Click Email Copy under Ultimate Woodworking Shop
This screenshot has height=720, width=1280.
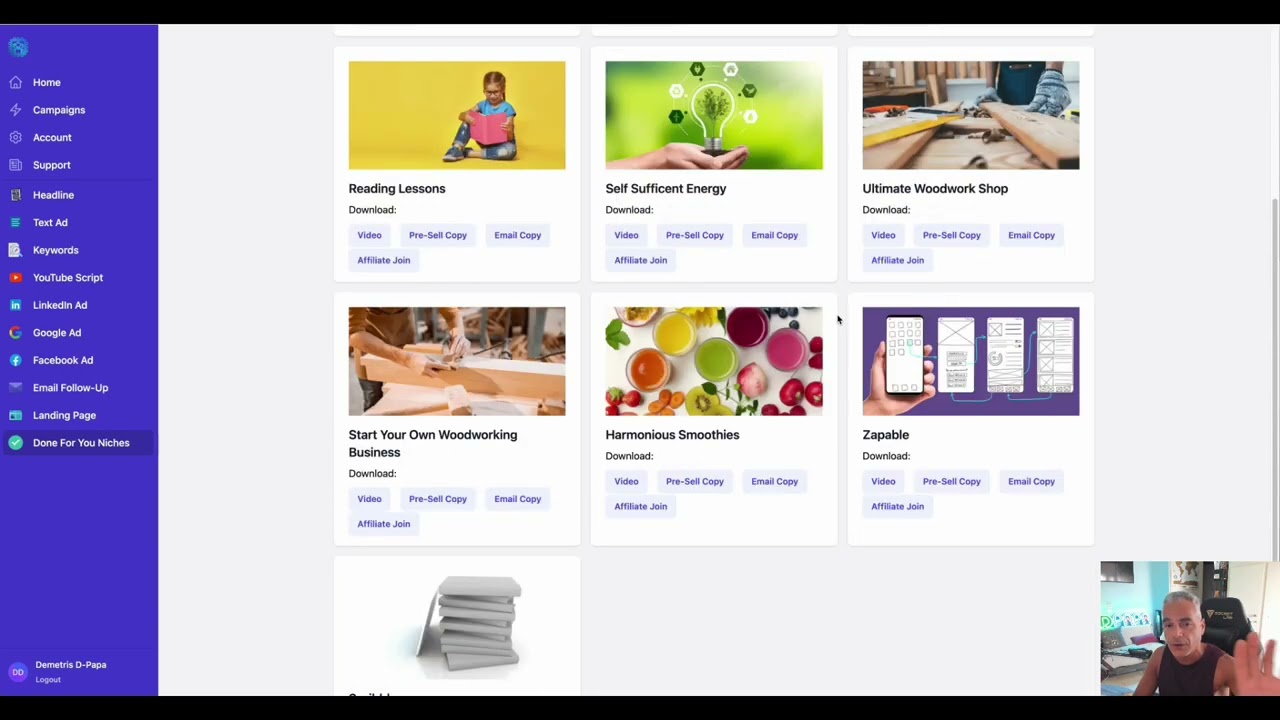click(1031, 235)
